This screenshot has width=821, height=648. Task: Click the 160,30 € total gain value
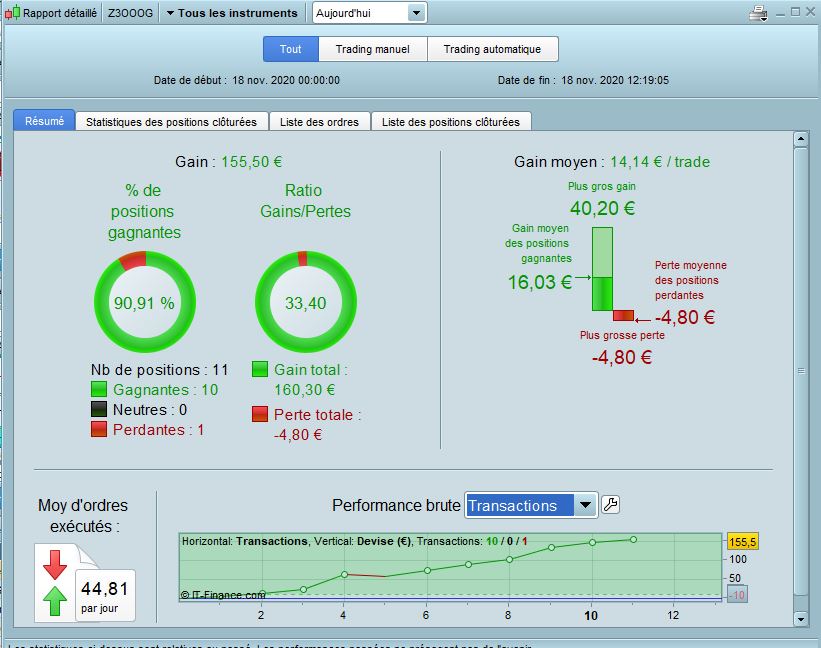pyautogui.click(x=305, y=390)
